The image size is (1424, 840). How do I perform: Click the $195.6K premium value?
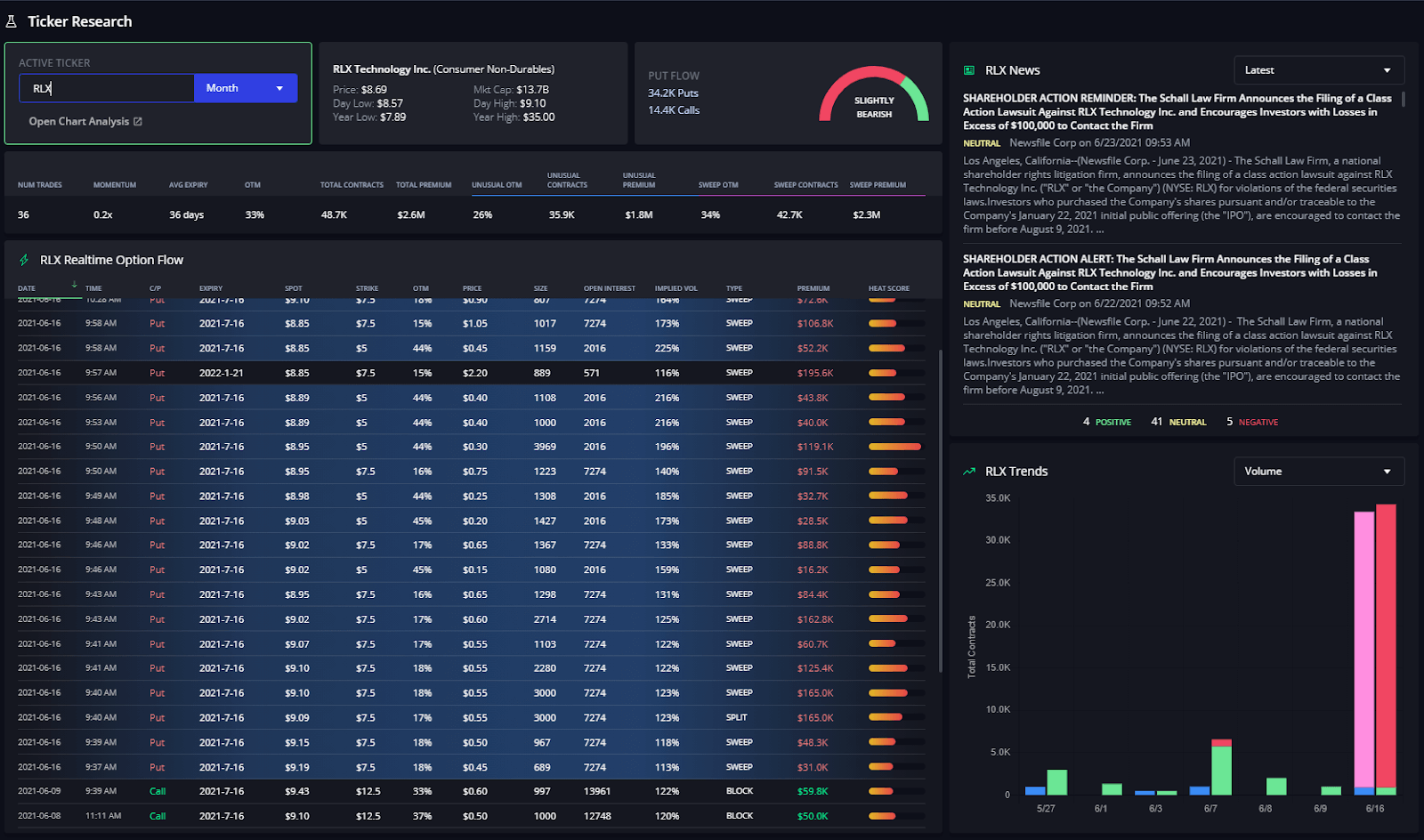(815, 373)
